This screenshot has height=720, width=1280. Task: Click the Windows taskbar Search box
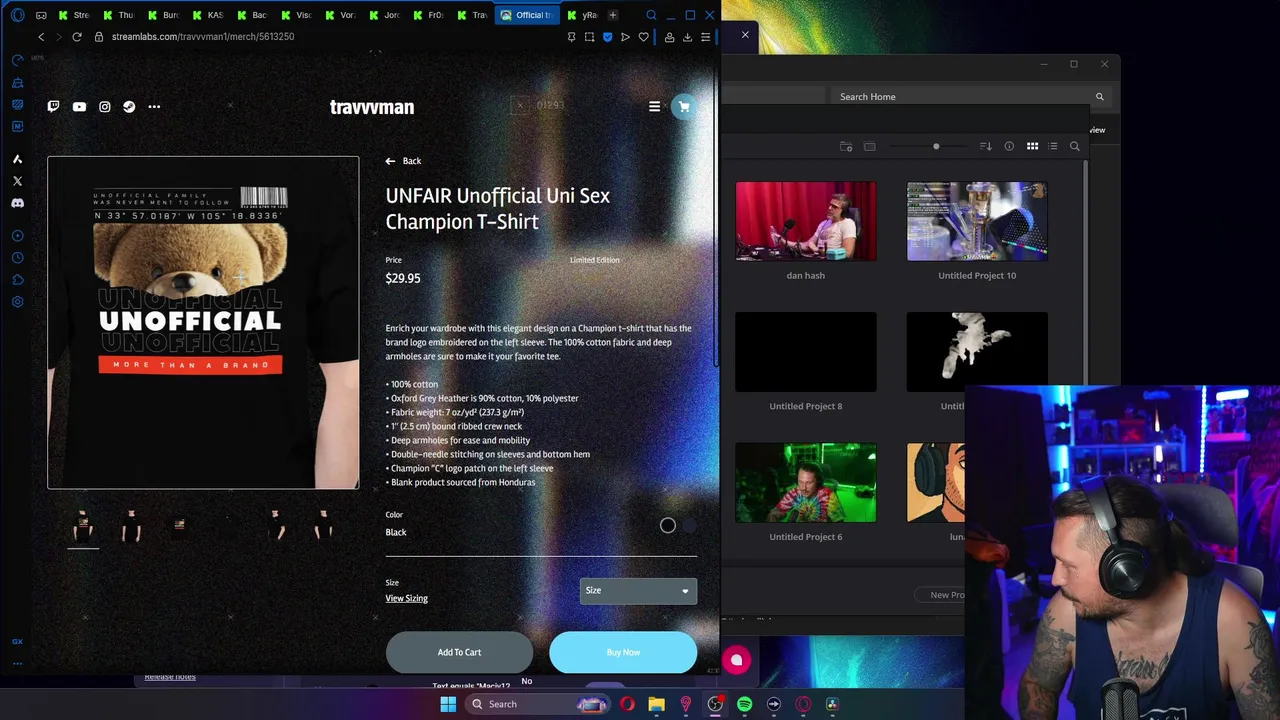click(538, 704)
